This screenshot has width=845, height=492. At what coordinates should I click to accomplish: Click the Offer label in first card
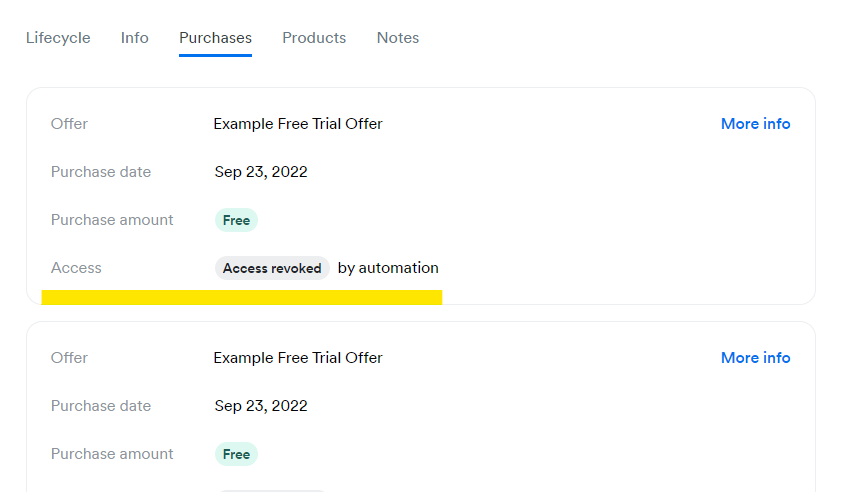(70, 124)
